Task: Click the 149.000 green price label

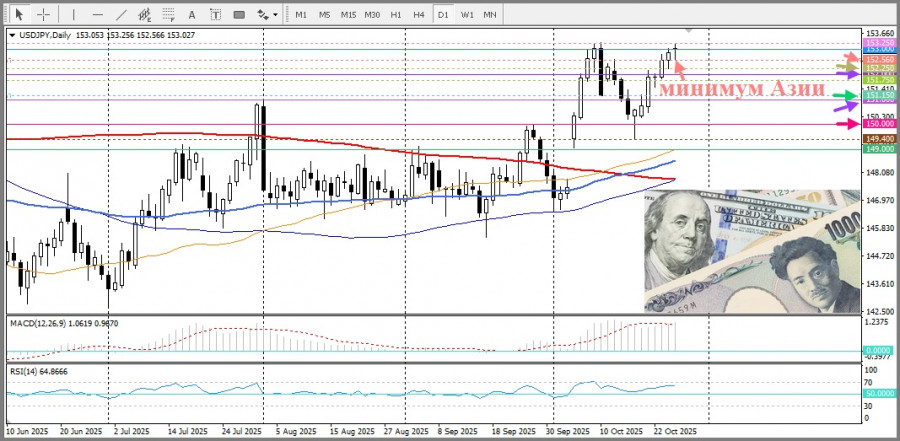Action: pos(879,149)
